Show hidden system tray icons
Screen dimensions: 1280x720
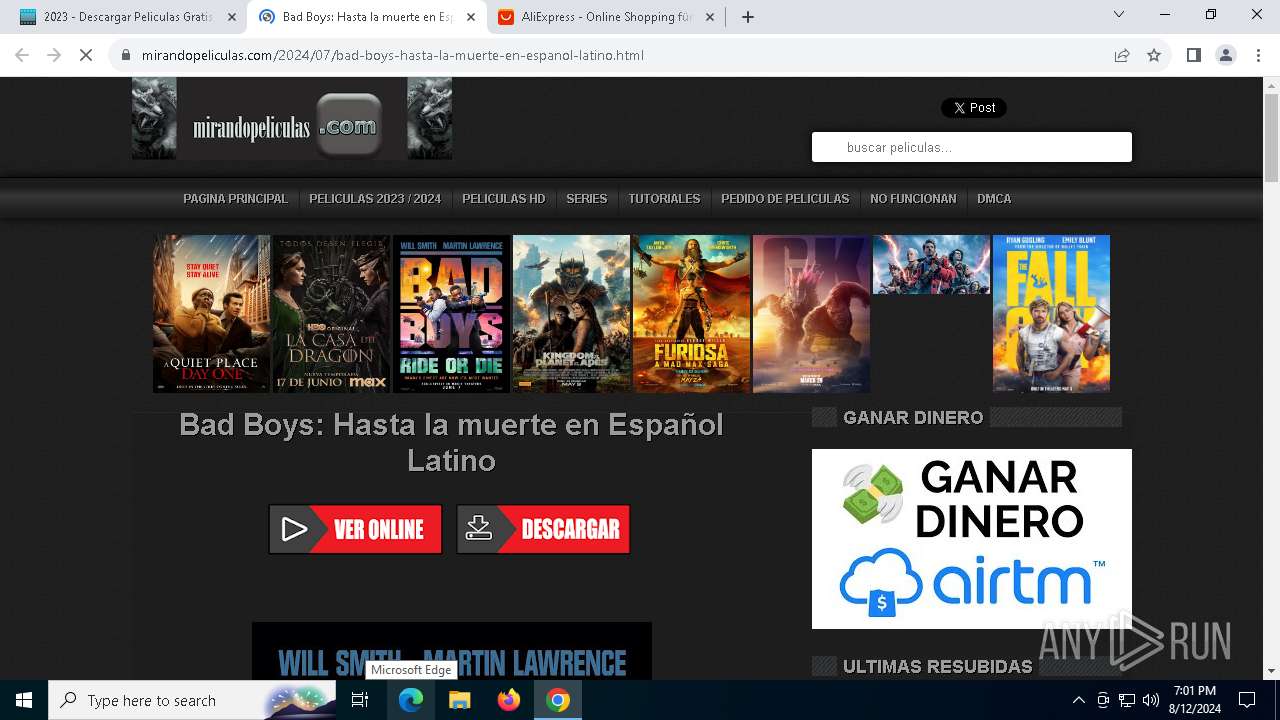tap(1078, 700)
